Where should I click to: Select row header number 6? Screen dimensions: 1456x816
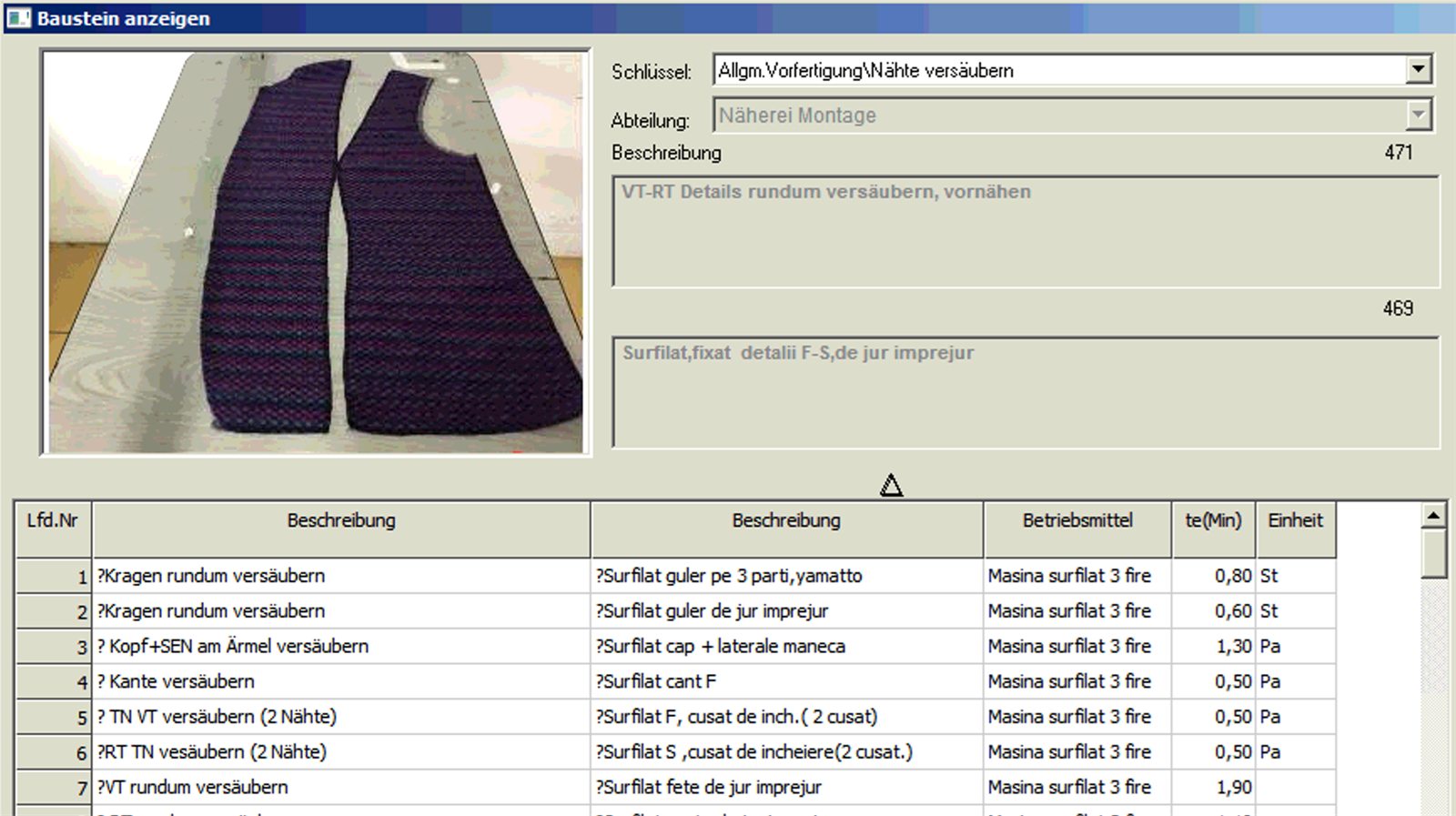pos(53,752)
